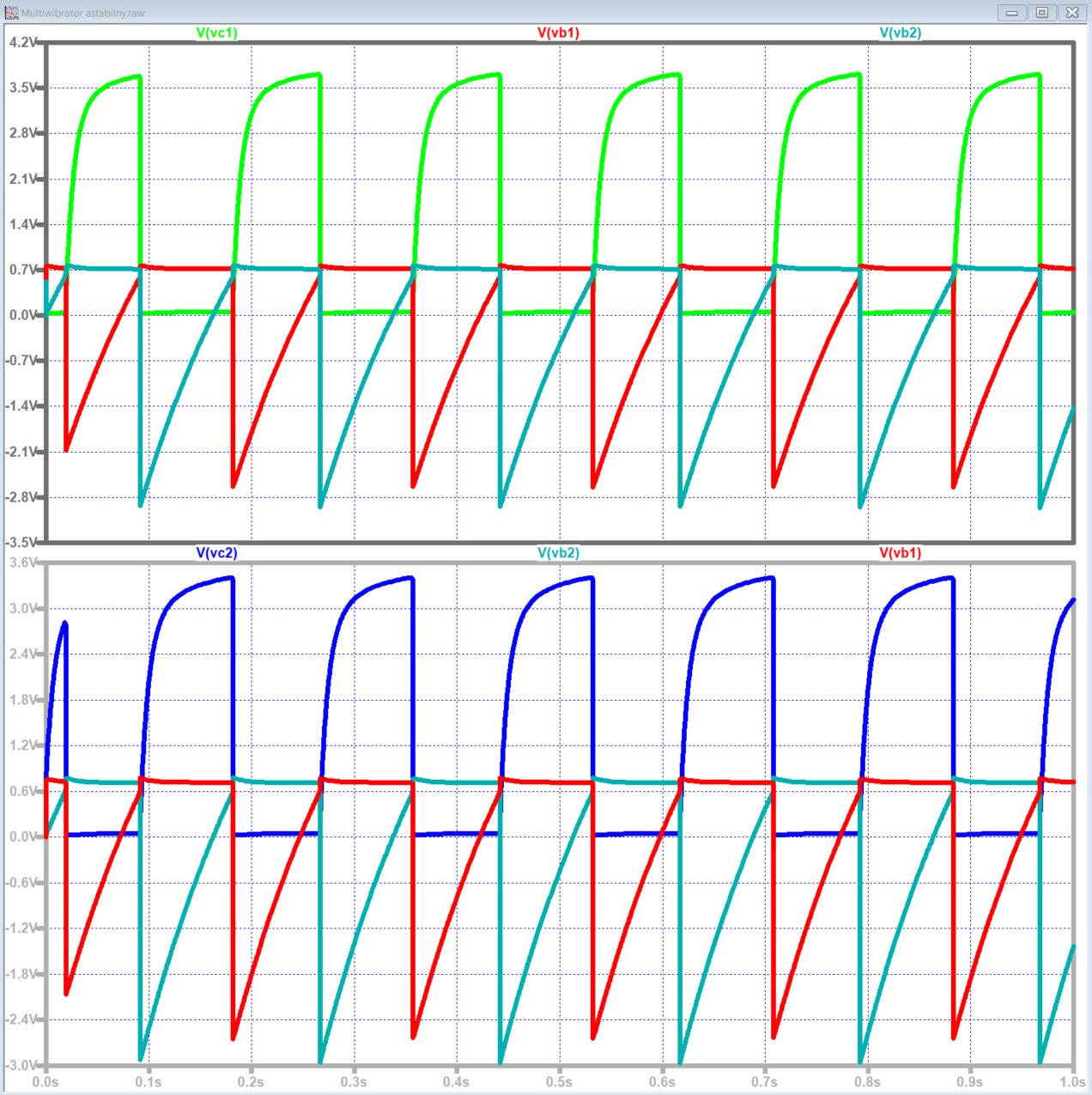Click the 2.4V axis tick label
1092x1095 pixels.
(23, 654)
